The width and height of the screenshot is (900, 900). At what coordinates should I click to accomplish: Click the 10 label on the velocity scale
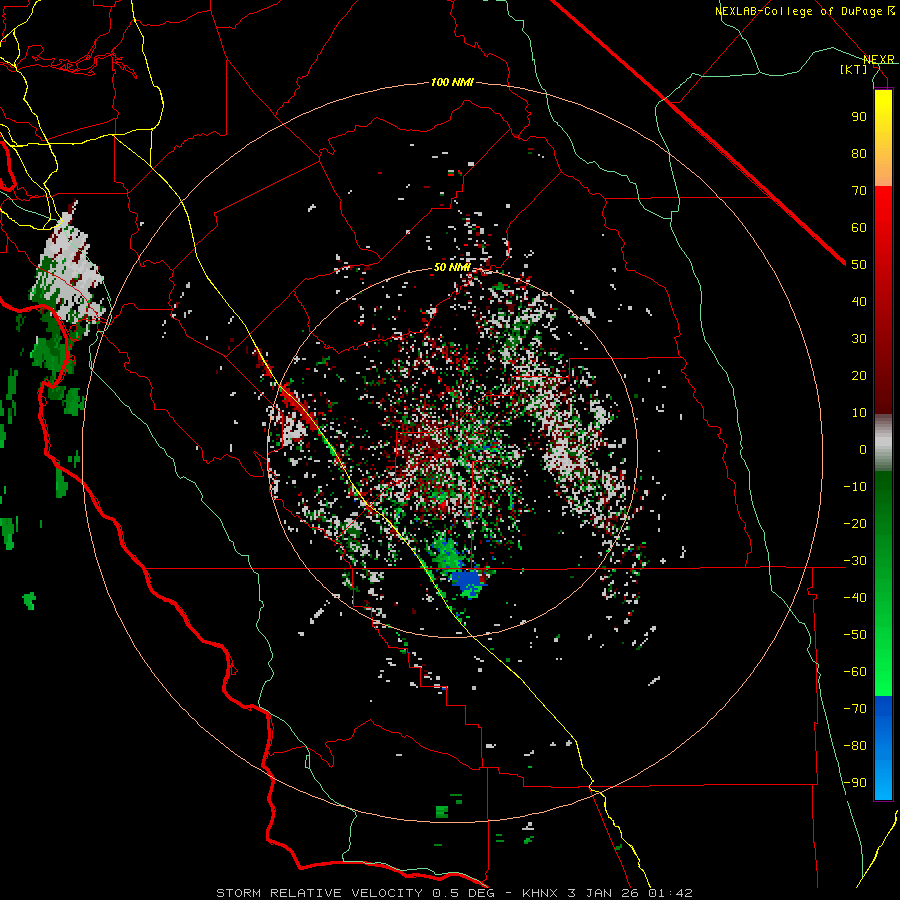point(859,413)
